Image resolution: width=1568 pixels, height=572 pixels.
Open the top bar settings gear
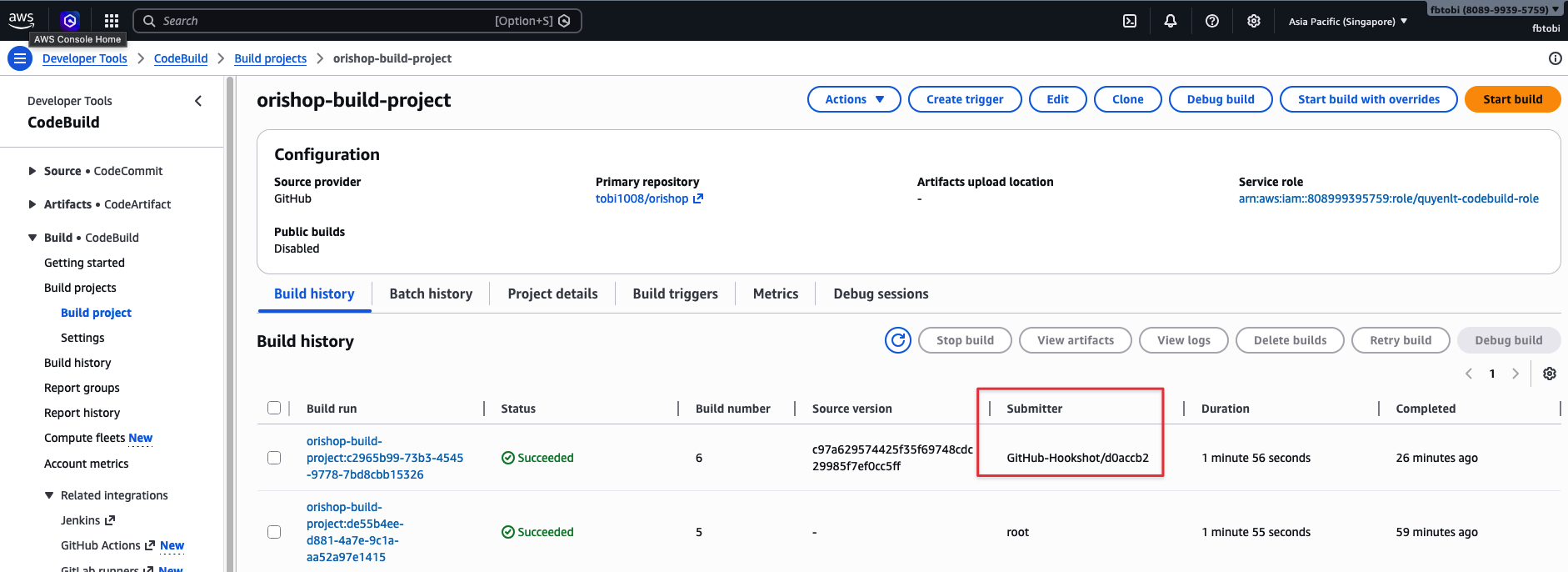(1254, 21)
